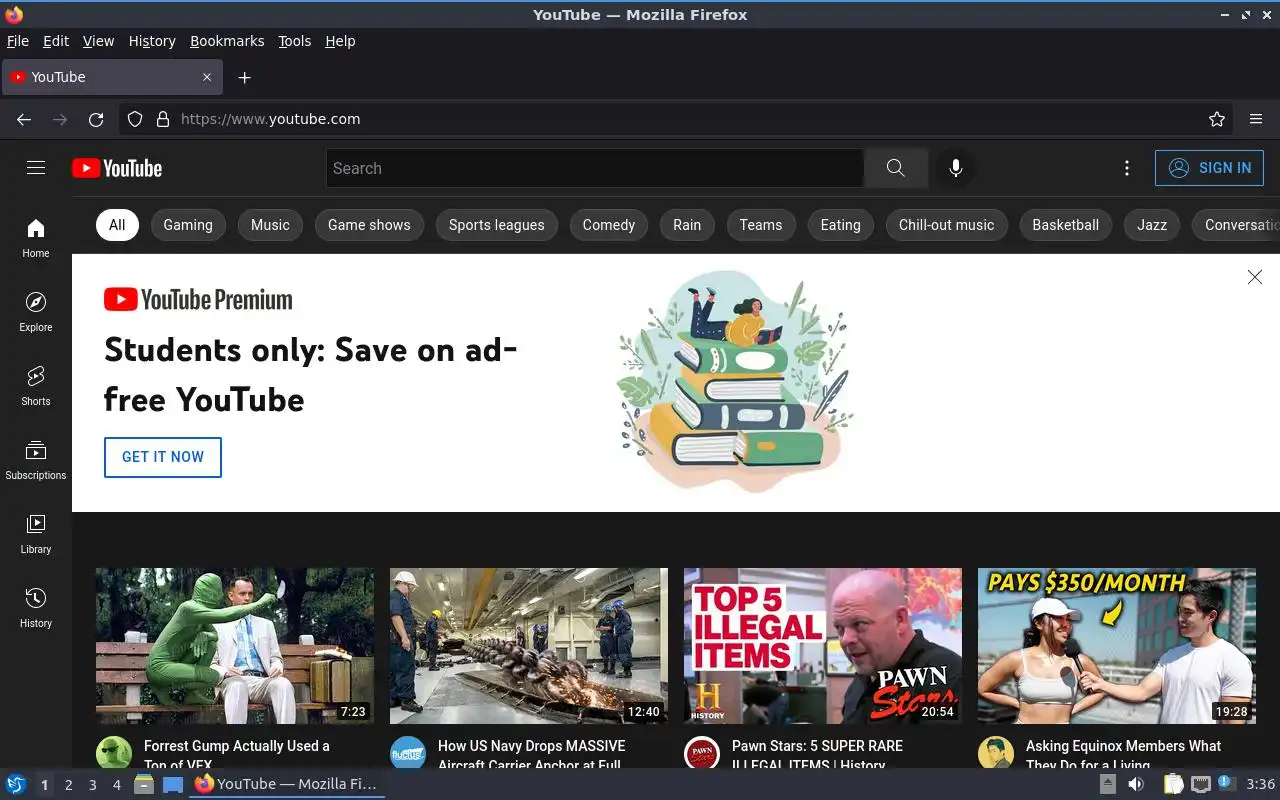
Task: Open the View menu
Action: [98, 41]
